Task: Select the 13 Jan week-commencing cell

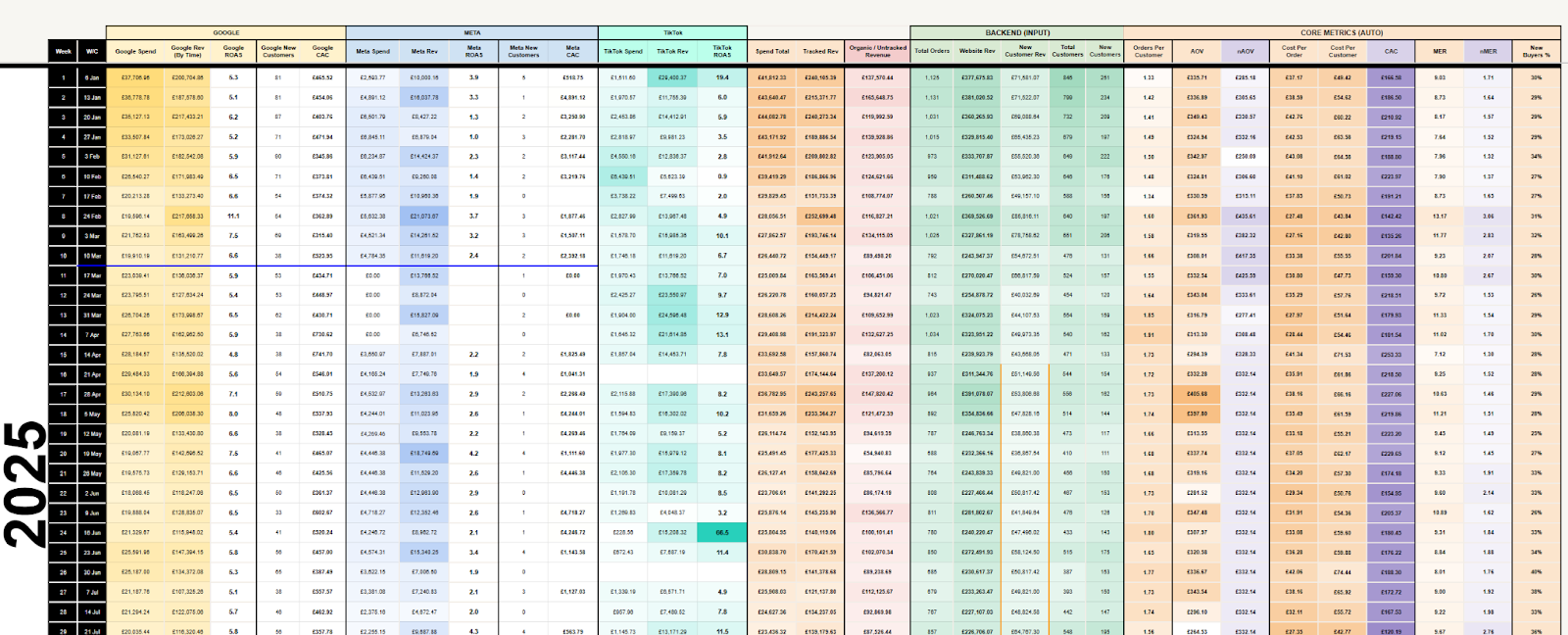Action: click(x=92, y=97)
